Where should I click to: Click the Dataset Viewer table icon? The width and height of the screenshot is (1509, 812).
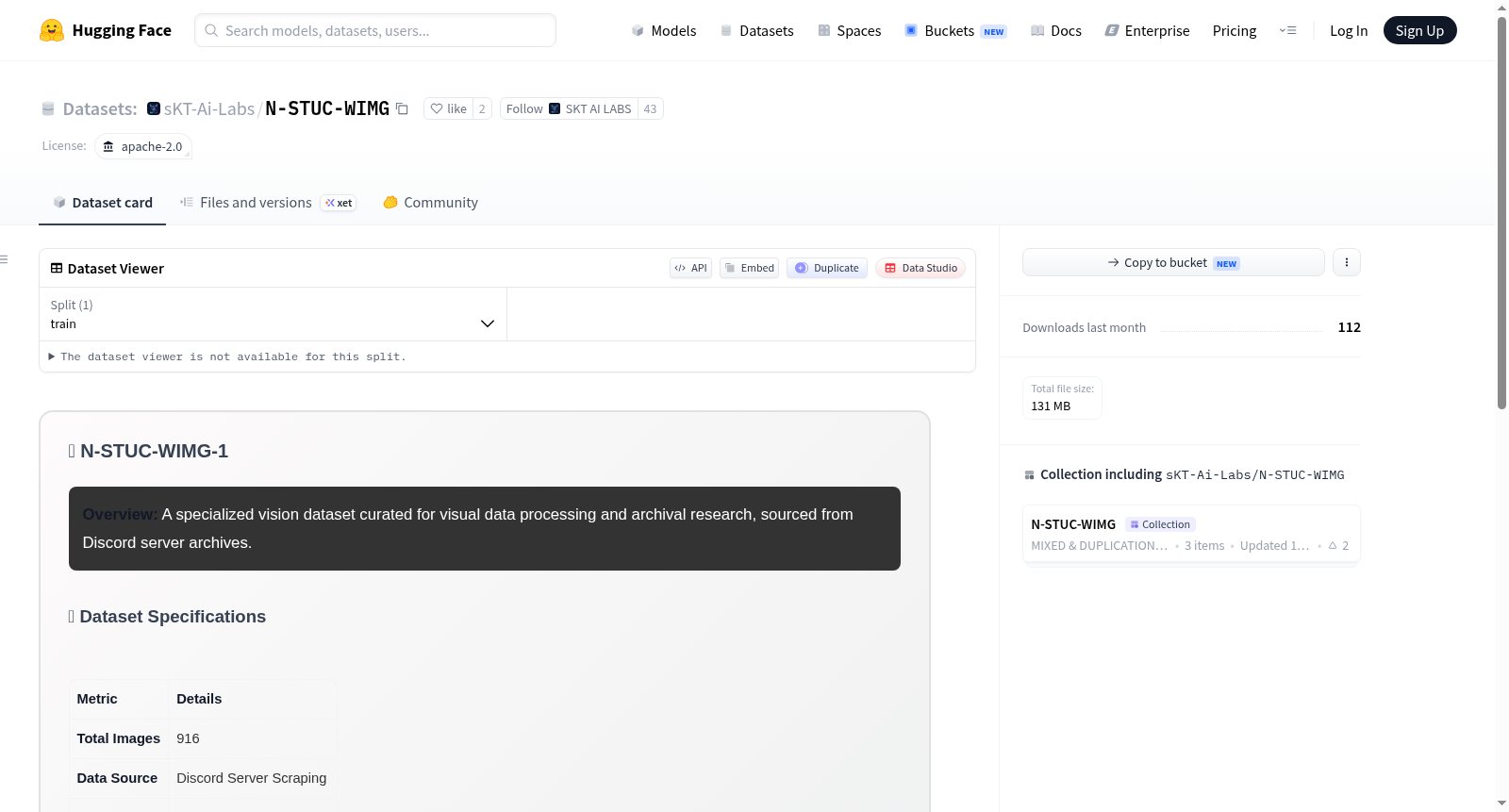[x=57, y=268]
